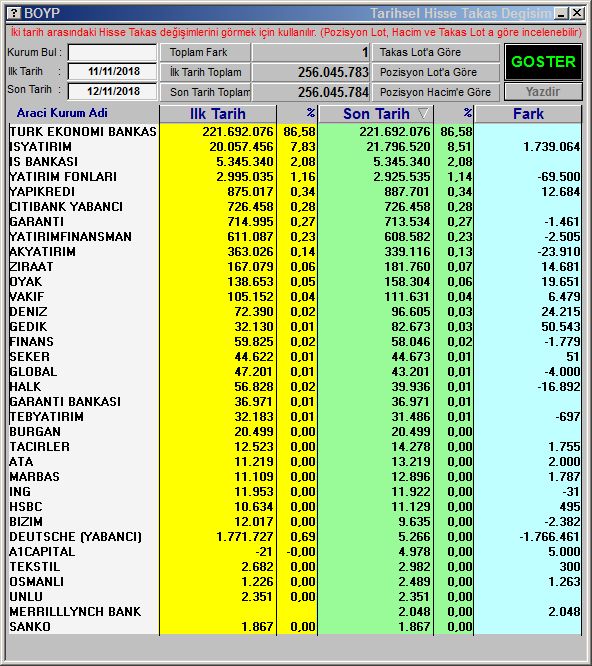Image resolution: width=592 pixels, height=666 pixels.
Task: Select TEKSTIL row name
Action: point(35,567)
